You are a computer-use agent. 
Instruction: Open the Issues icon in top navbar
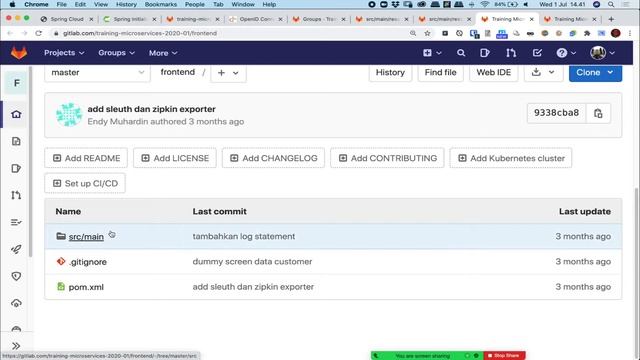pos(484,53)
